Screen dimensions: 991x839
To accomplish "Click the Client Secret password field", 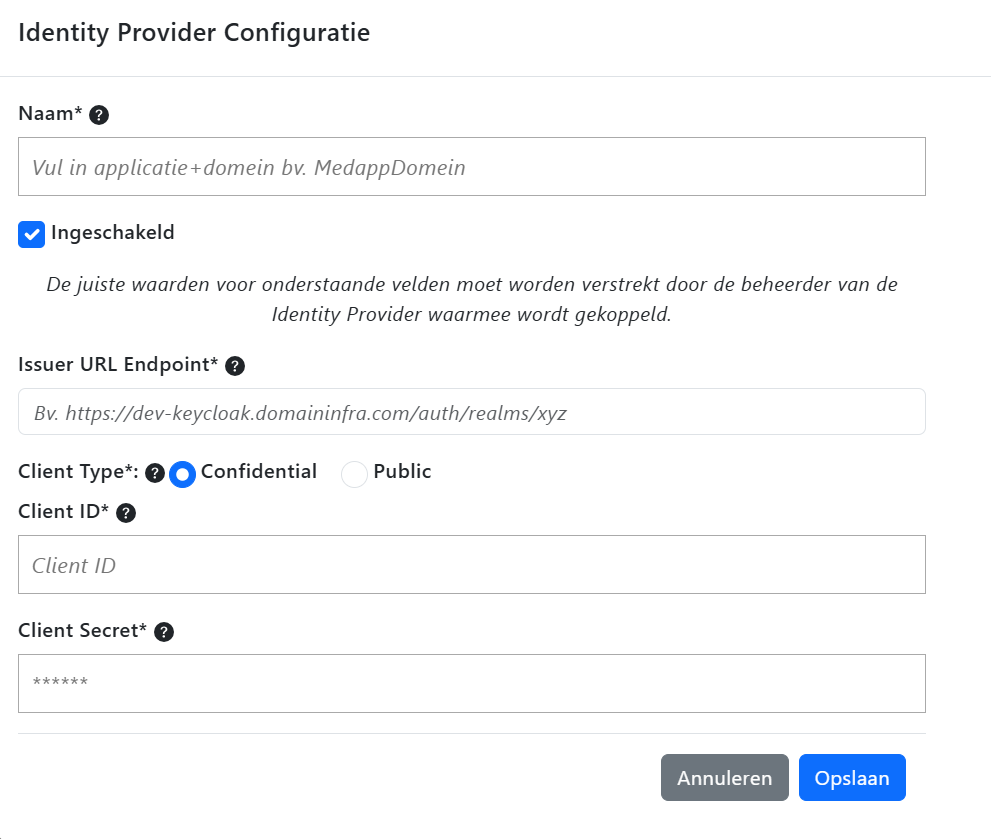I will pos(472,683).
